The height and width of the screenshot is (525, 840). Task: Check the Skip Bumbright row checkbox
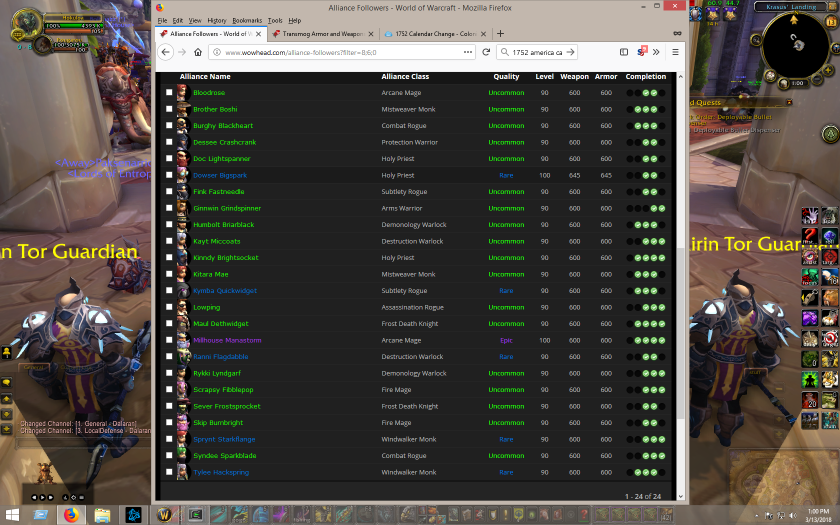(169, 422)
